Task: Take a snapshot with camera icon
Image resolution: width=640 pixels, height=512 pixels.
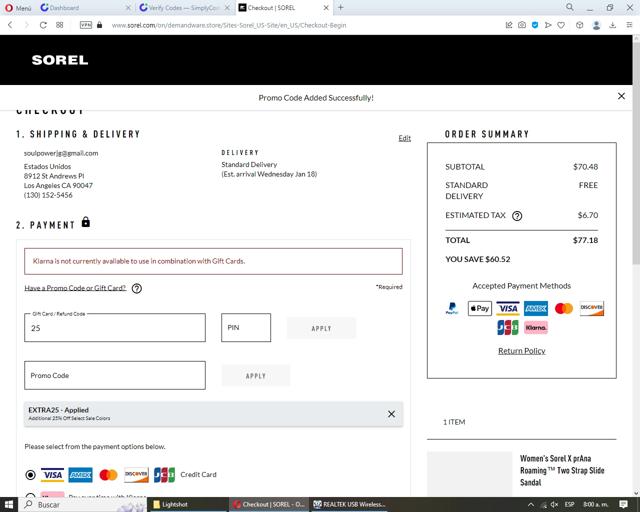Action: [x=522, y=25]
